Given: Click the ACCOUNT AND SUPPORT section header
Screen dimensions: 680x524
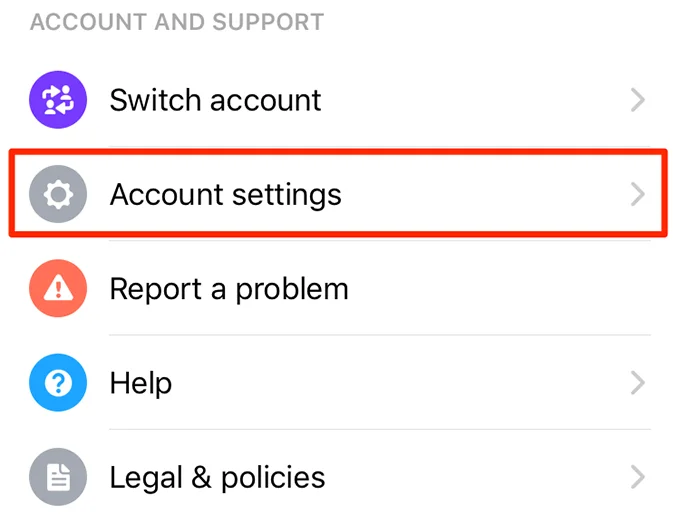Looking at the screenshot, I should (177, 21).
